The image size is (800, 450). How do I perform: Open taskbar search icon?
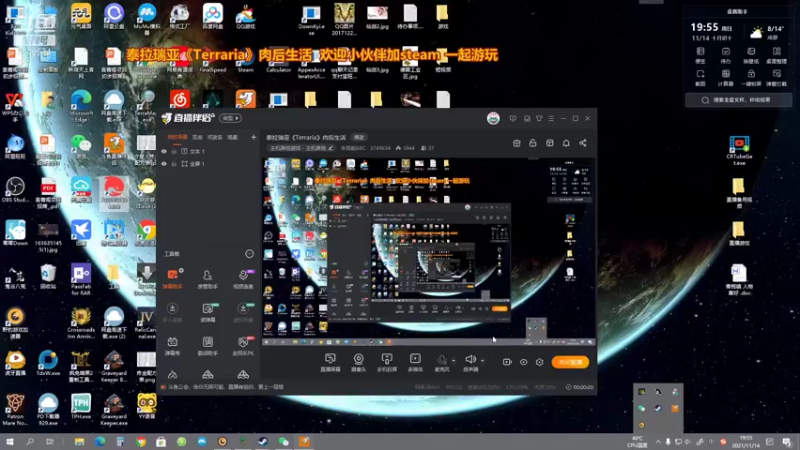tap(30, 442)
